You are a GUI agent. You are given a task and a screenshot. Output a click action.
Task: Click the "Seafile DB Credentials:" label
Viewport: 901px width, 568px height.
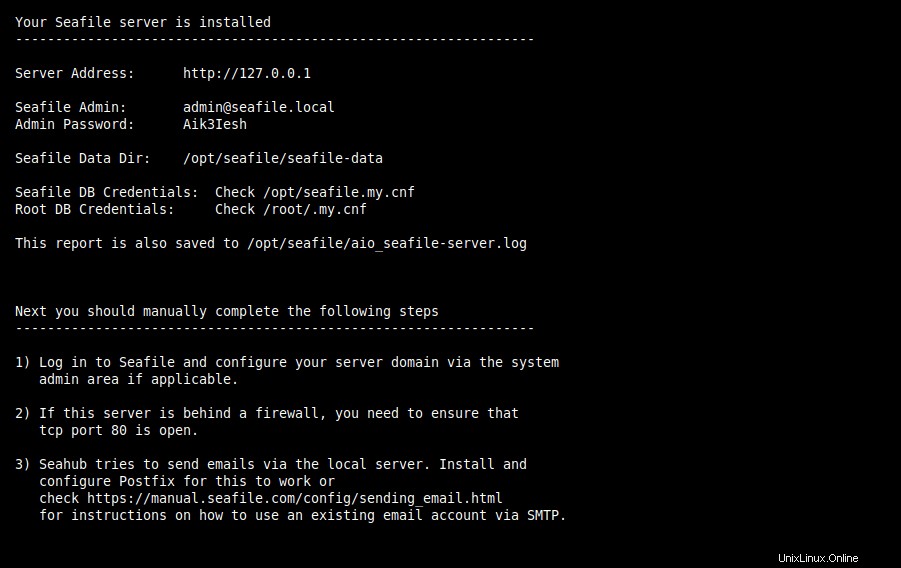(x=106, y=192)
